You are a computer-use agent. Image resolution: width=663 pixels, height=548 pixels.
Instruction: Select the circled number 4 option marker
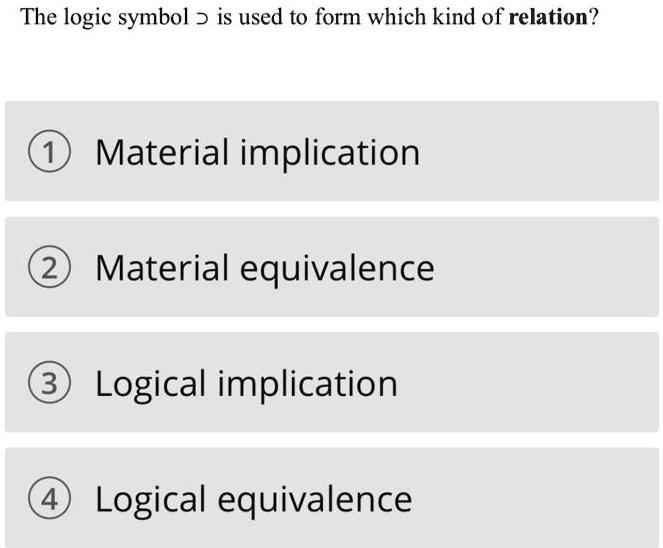point(49,498)
